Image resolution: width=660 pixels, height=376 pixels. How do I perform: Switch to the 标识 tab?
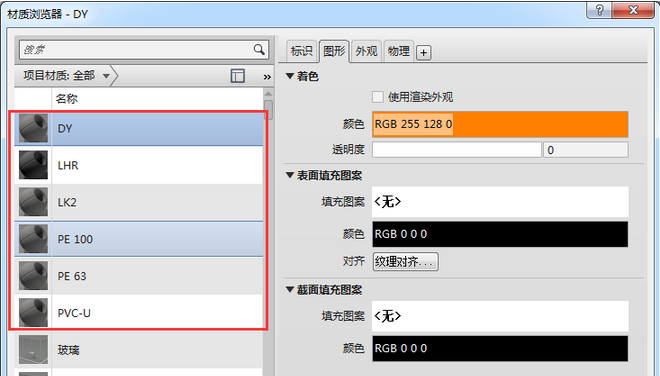coord(301,51)
